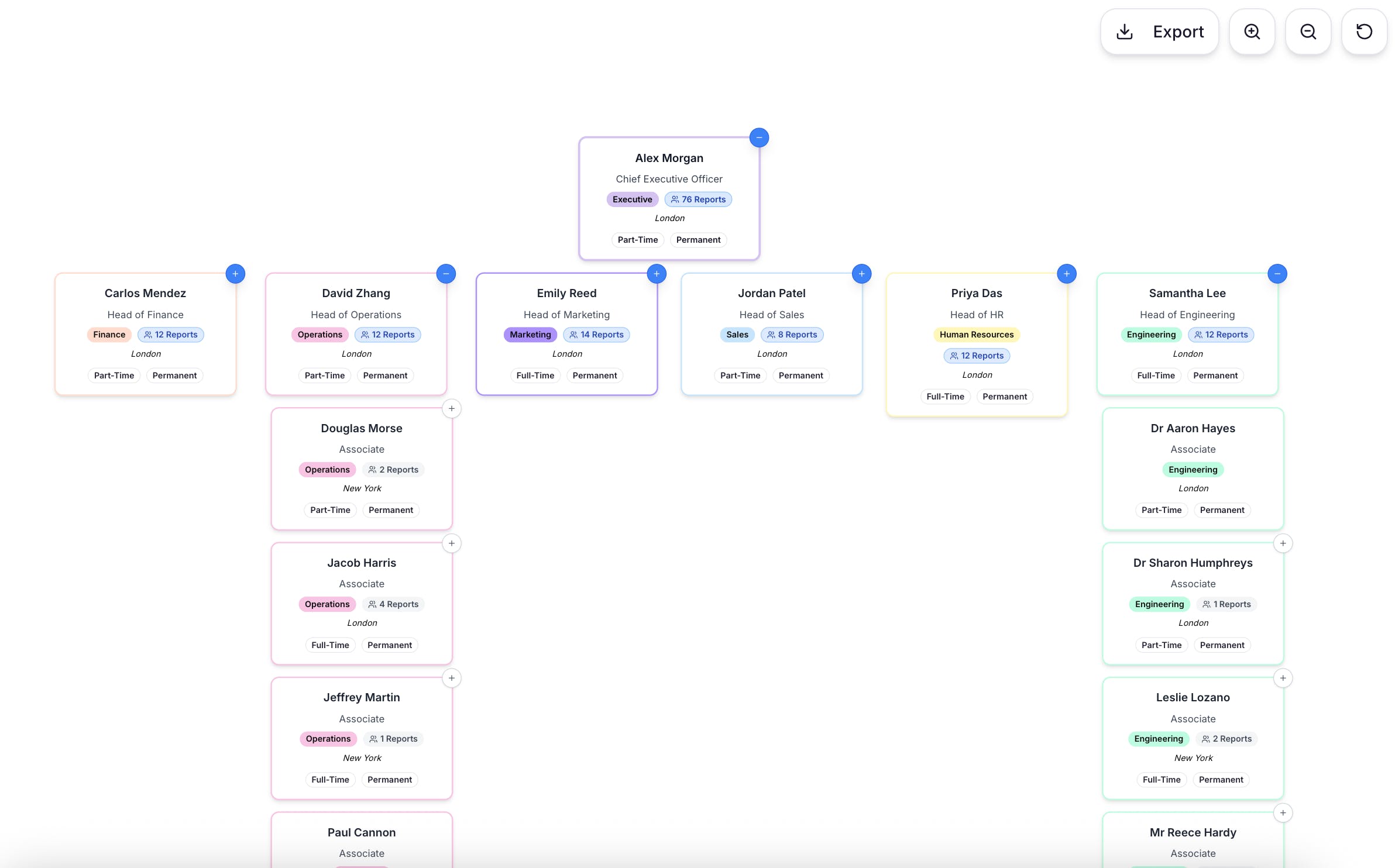This screenshot has width=1395, height=868.
Task: Select the Marketing department tag
Action: pos(530,335)
